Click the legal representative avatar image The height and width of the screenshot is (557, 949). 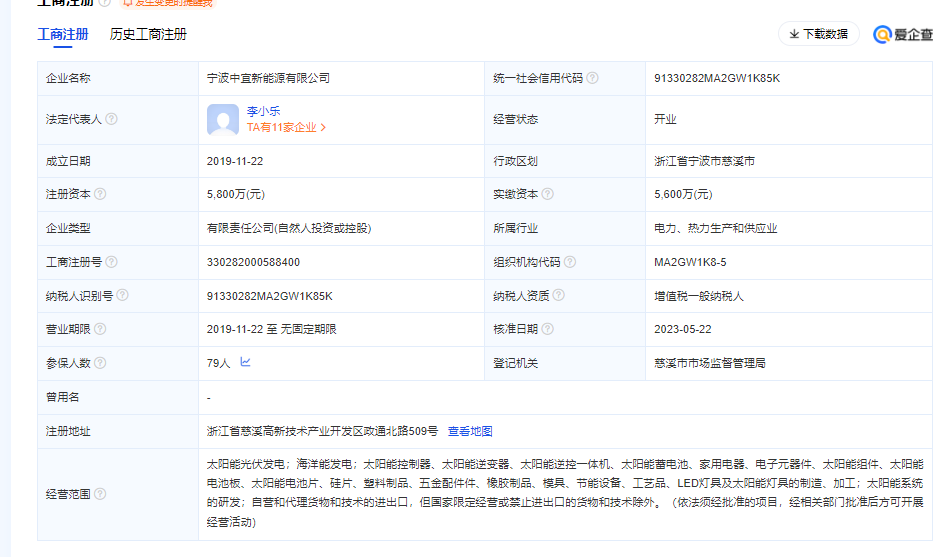coord(223,119)
